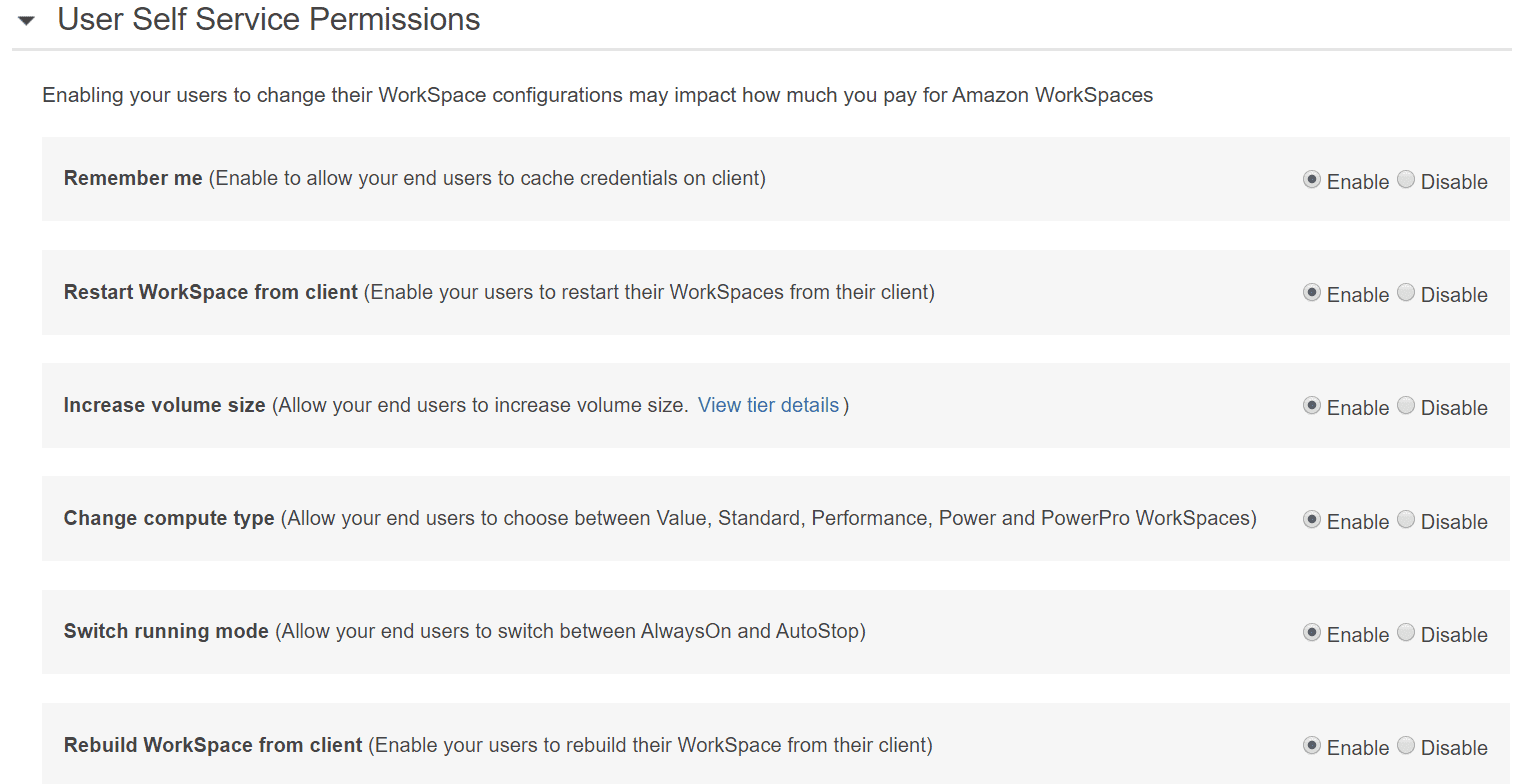Enable Switch running mode option
This screenshot has width=1533, height=784.
(x=1312, y=633)
